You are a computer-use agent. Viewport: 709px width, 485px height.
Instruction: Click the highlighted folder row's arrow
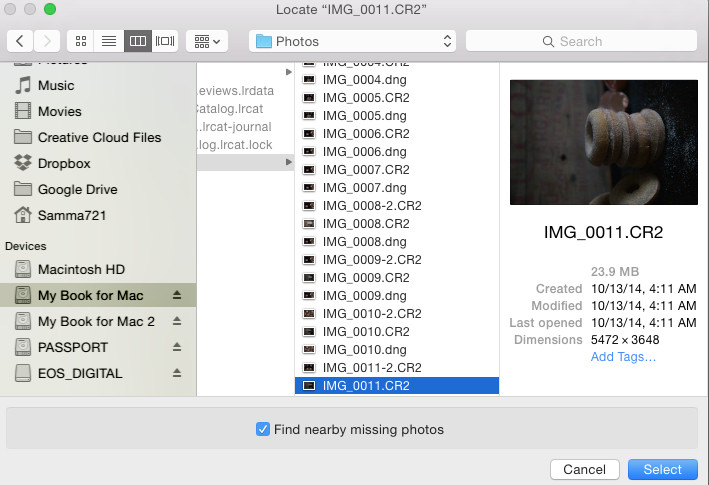(288, 162)
